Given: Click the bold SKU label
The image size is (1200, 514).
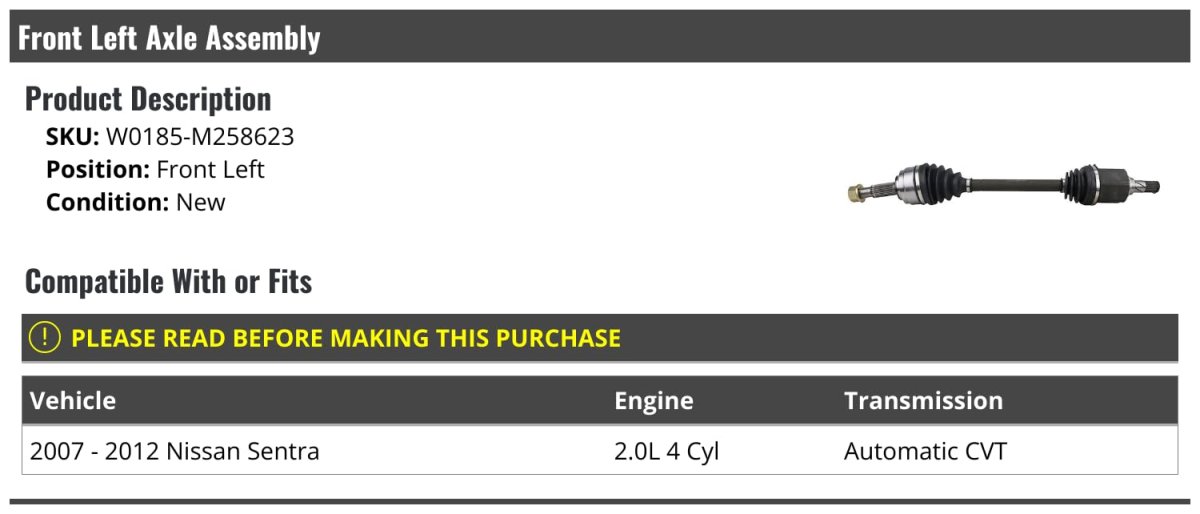Looking at the screenshot, I should [x=72, y=136].
